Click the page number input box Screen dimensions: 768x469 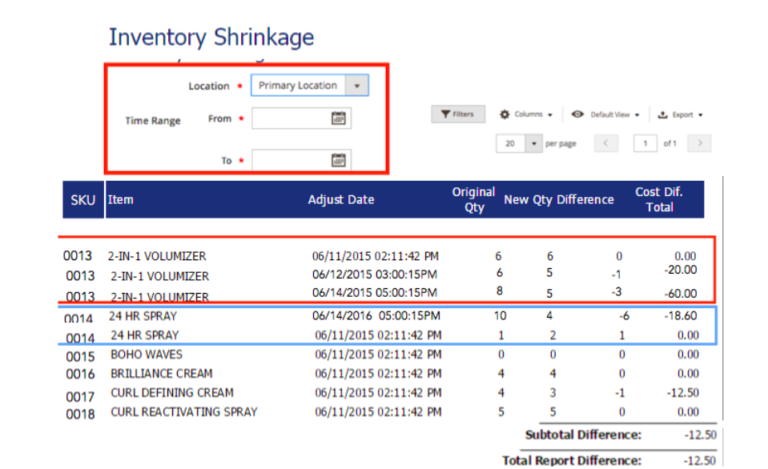645,143
